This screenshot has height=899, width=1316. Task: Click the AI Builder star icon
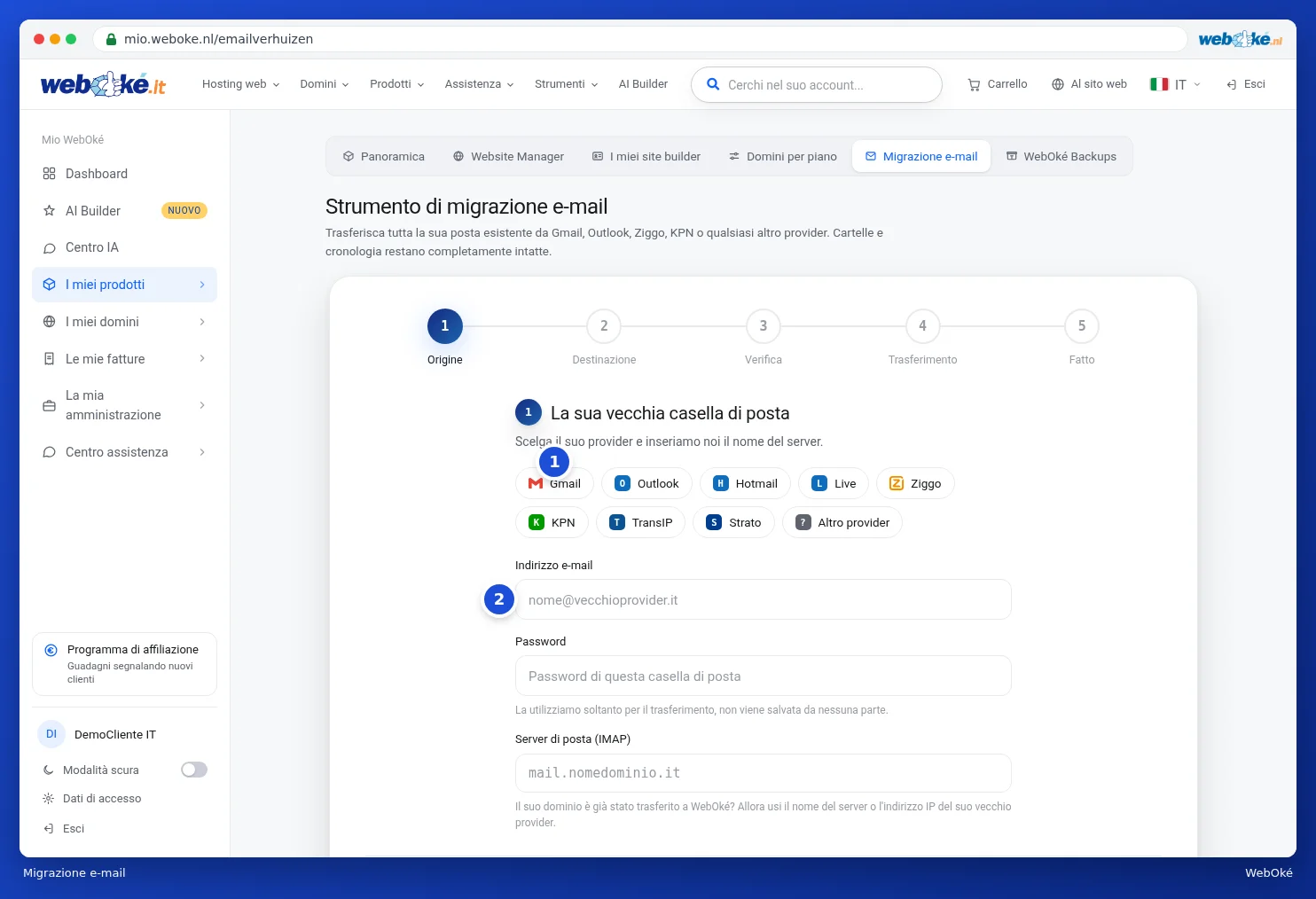(x=50, y=211)
